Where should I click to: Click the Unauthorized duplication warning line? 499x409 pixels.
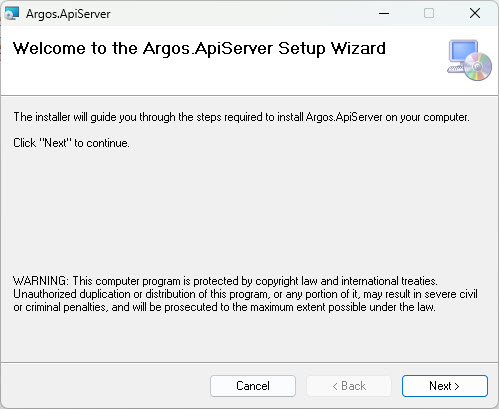click(x=245, y=294)
